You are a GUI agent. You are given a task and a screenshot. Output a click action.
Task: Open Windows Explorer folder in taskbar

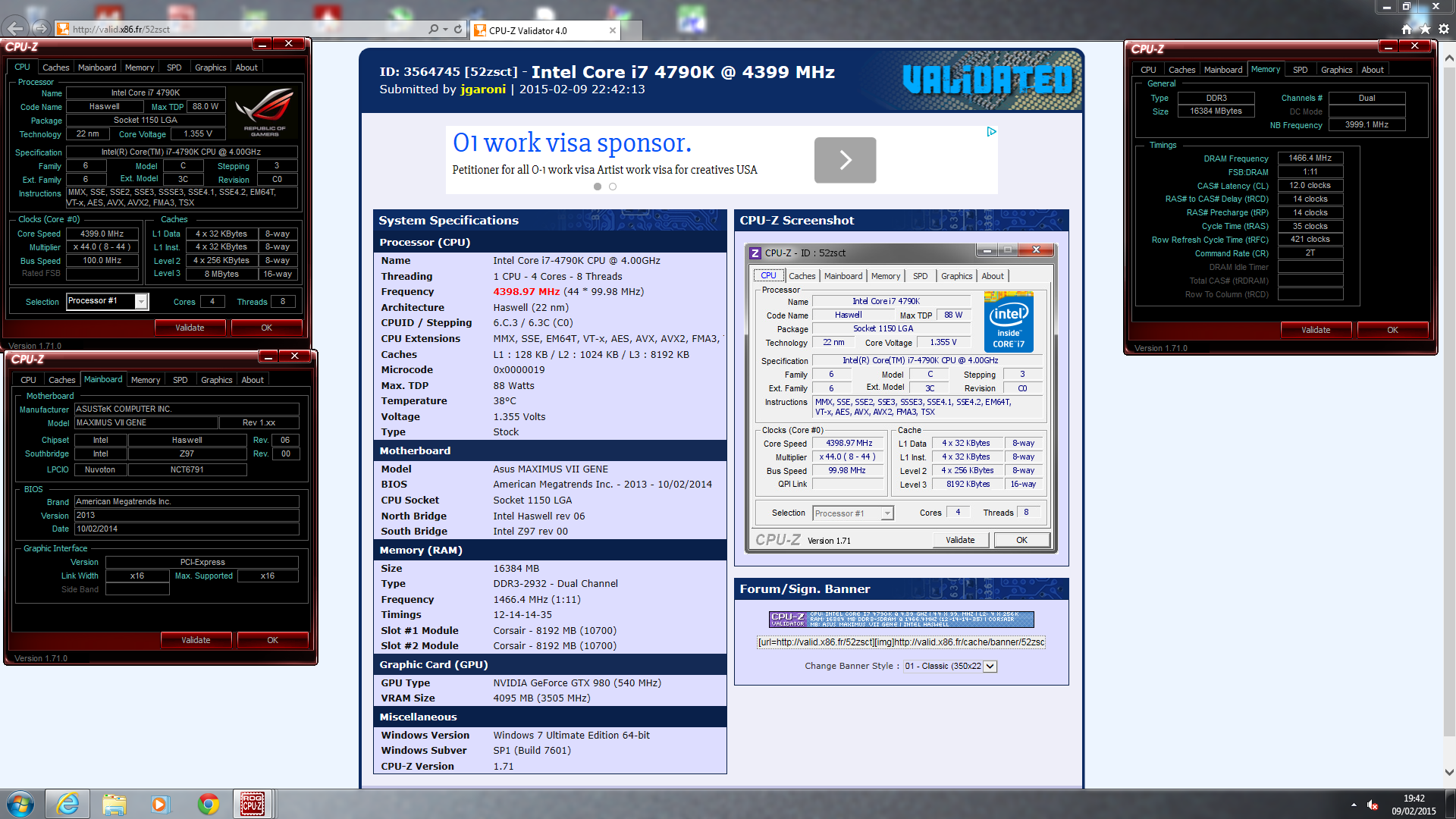[114, 804]
